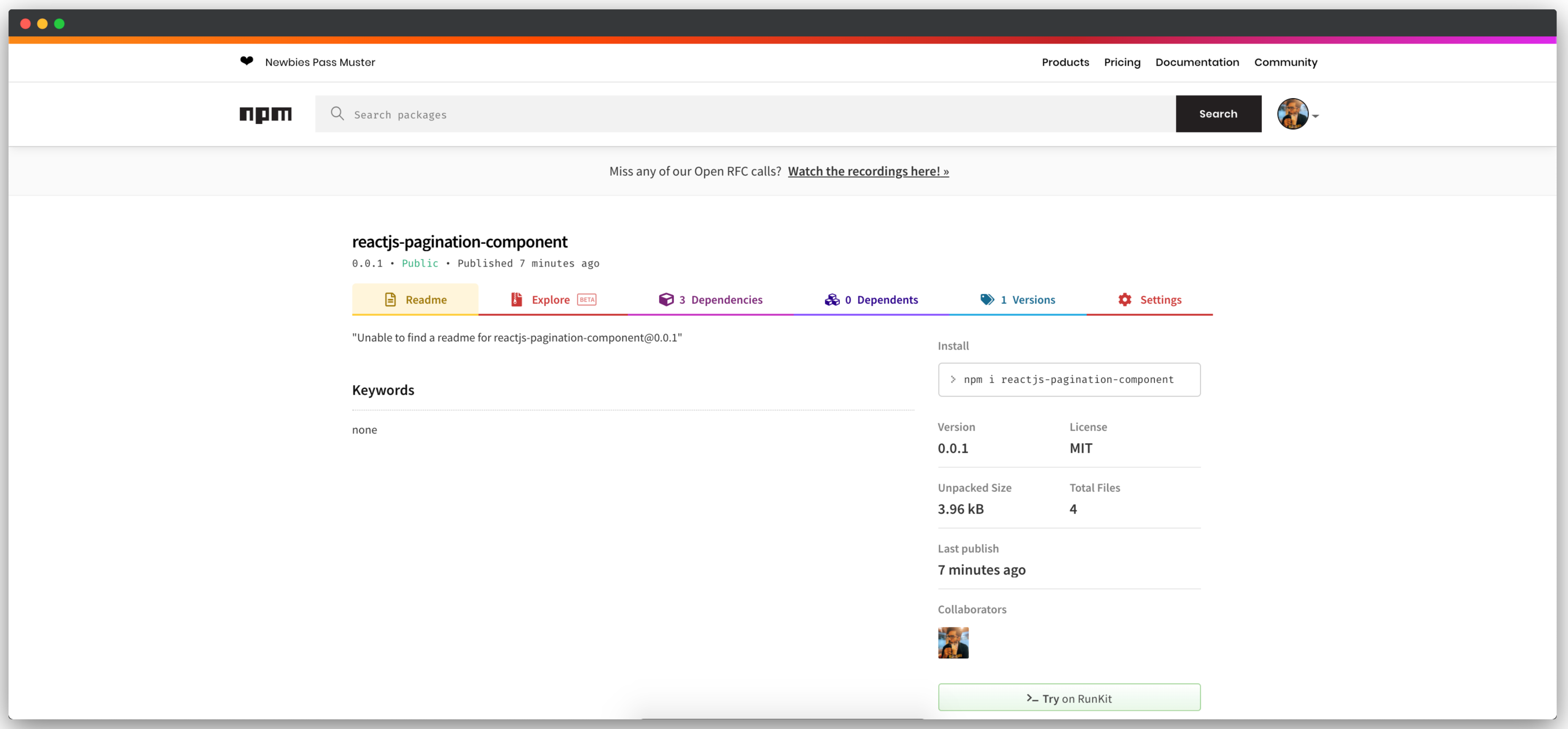Click the Explore BETA binoculars icon

tap(516, 299)
